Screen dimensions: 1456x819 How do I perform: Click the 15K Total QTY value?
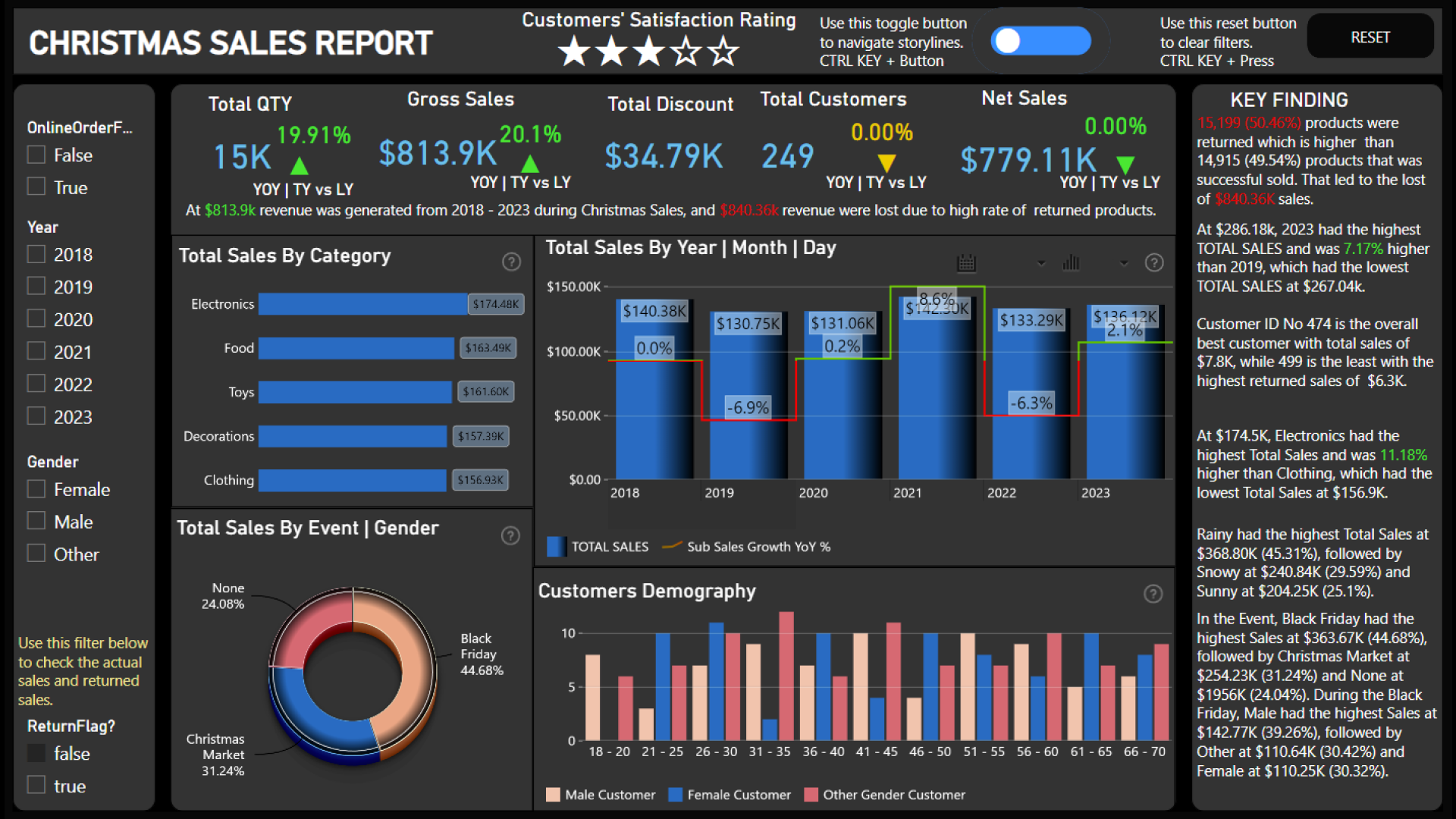tap(242, 157)
